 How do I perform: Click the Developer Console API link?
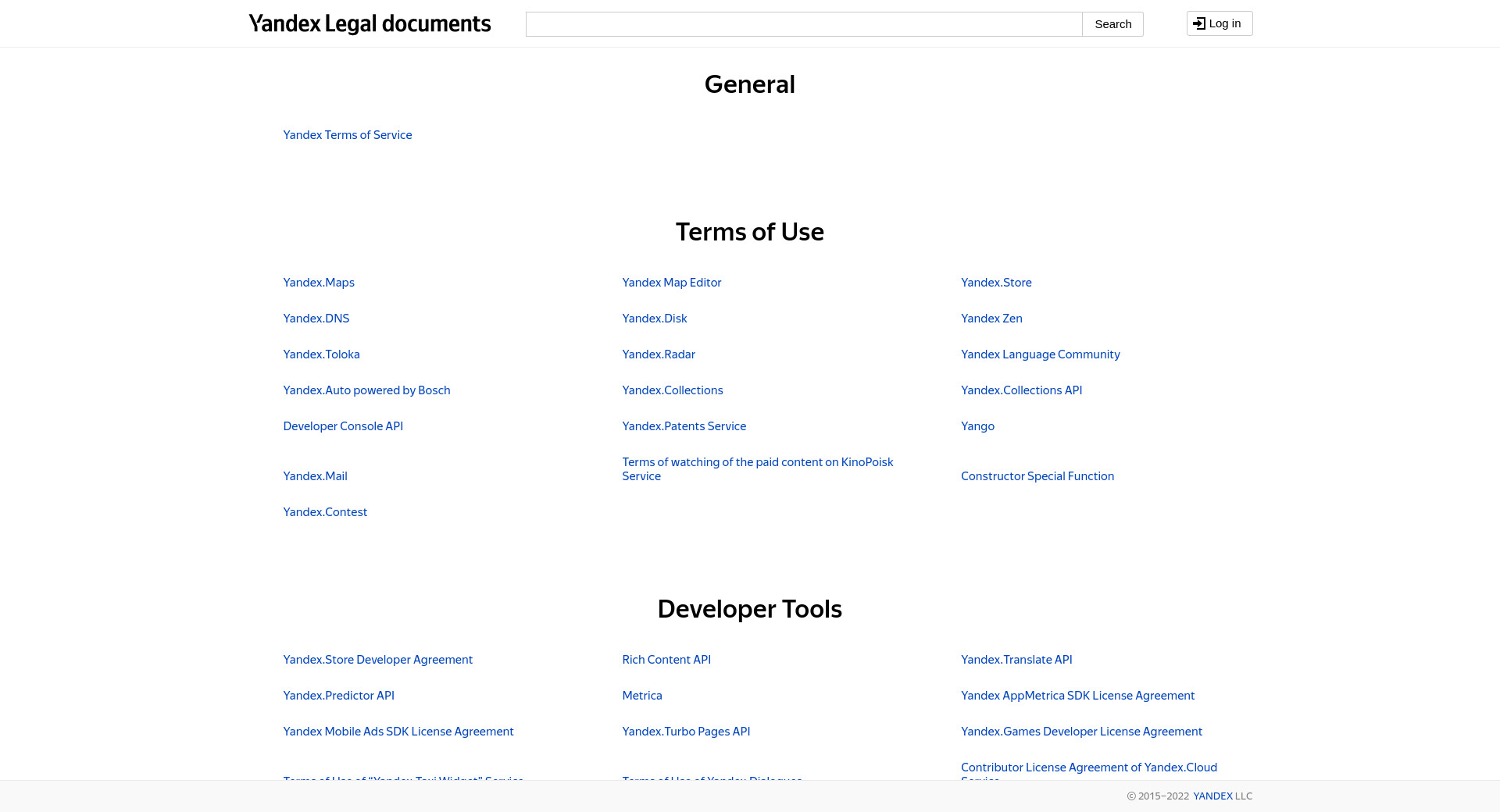coord(343,426)
